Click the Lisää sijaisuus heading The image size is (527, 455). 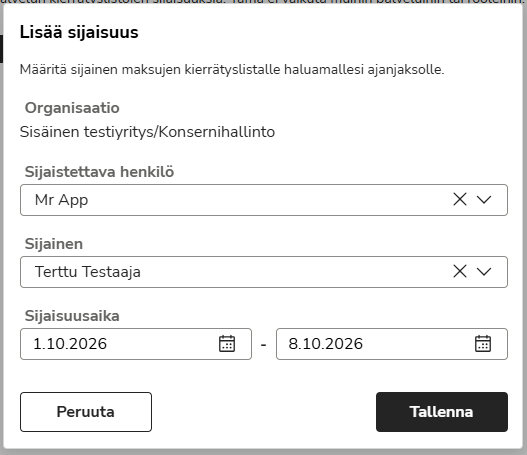[x=79, y=32]
